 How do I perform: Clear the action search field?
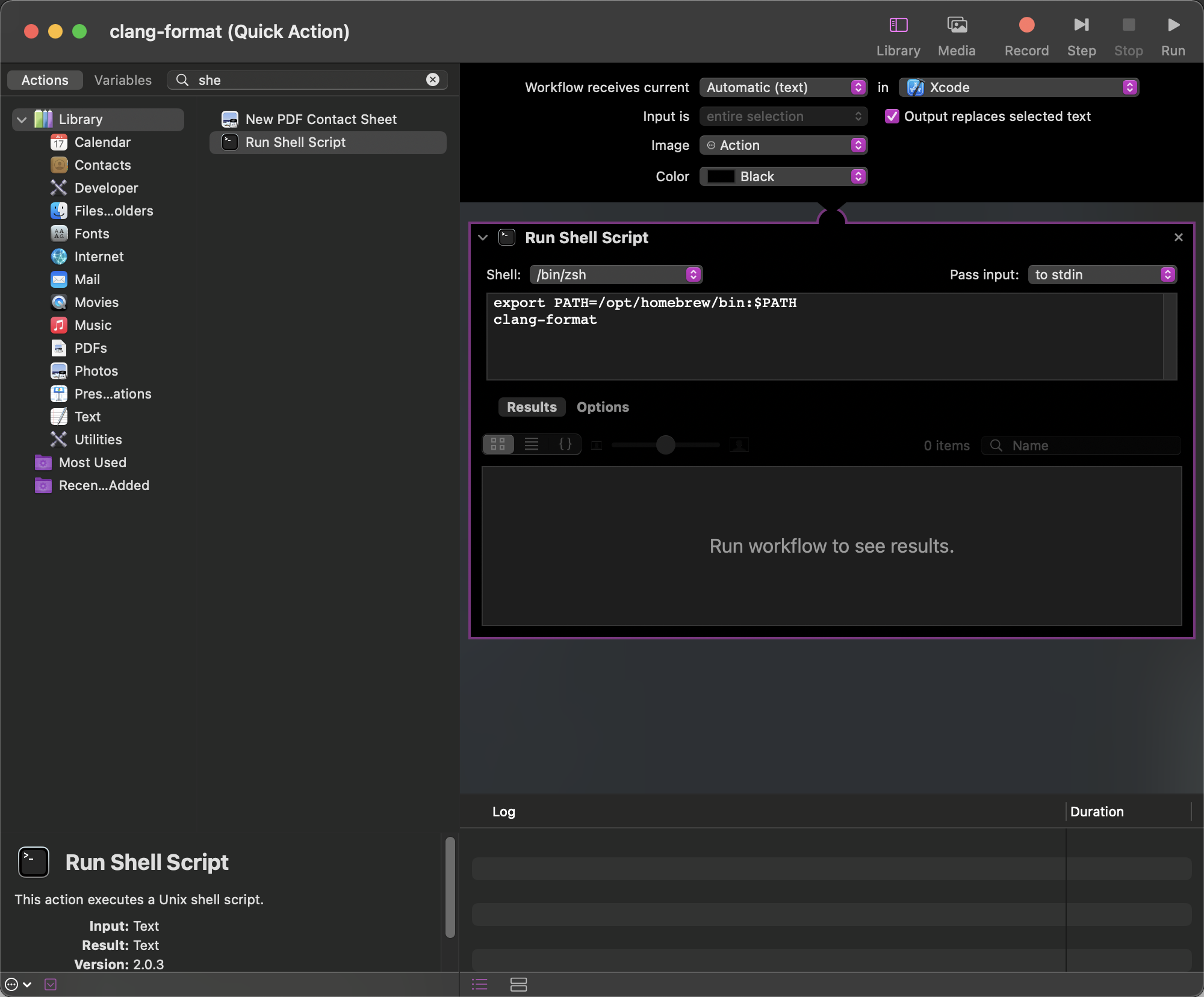pyautogui.click(x=433, y=80)
